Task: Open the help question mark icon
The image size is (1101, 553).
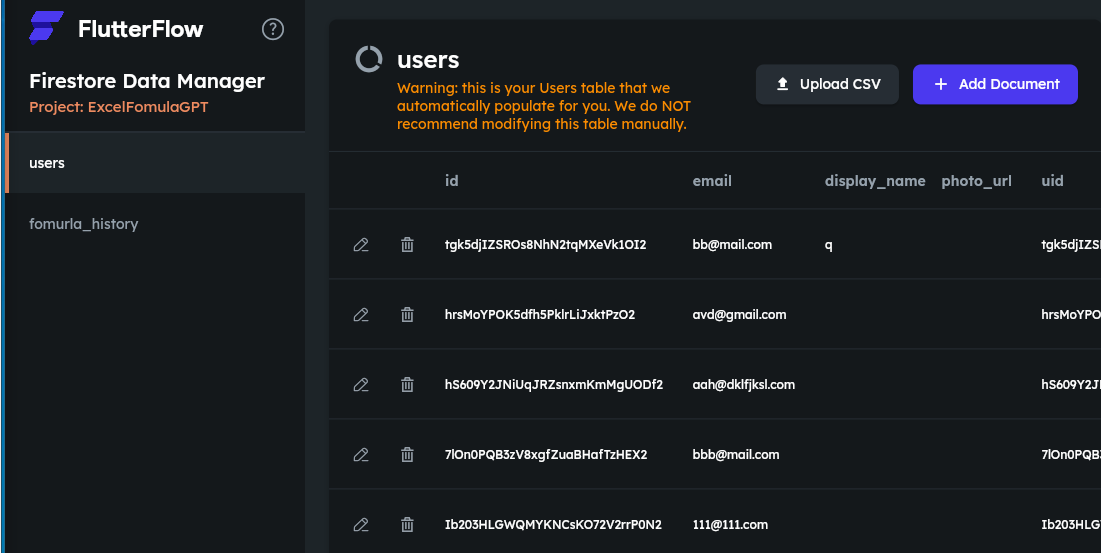Action: click(x=272, y=29)
